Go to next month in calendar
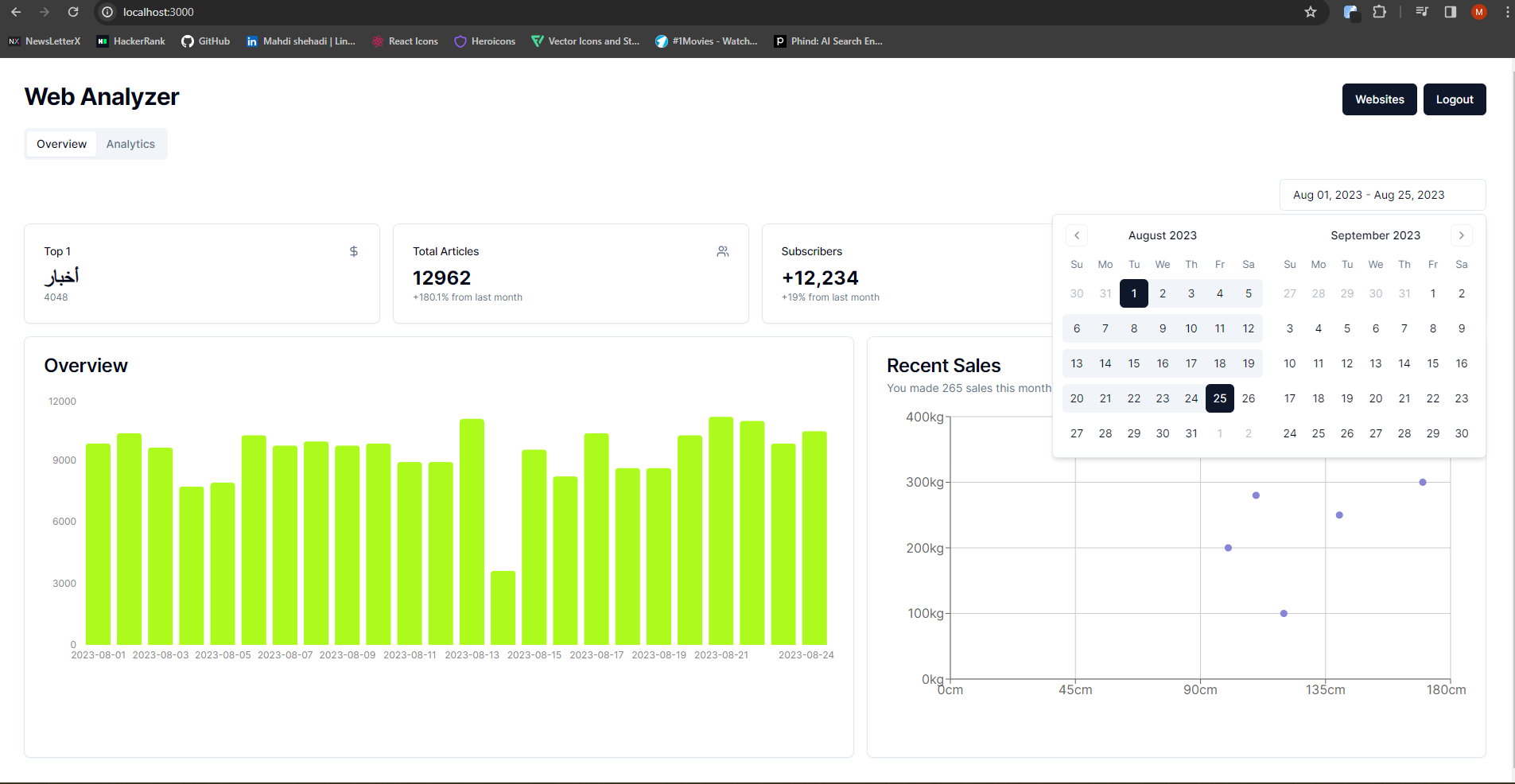Image resolution: width=1515 pixels, height=784 pixels. pyautogui.click(x=1461, y=235)
